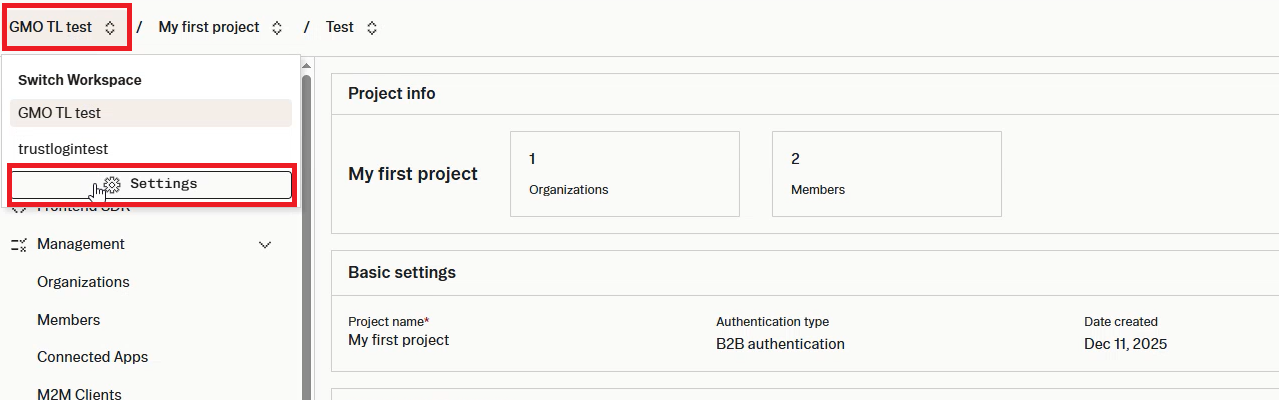Click up-down arrows next to Test environment
The height and width of the screenshot is (400, 1279).
pos(372,28)
